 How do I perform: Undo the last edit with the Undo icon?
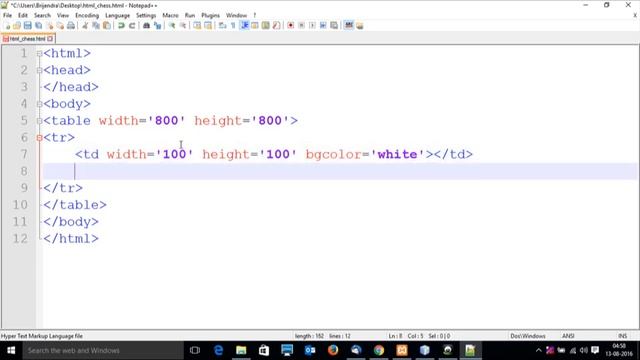(121, 25)
